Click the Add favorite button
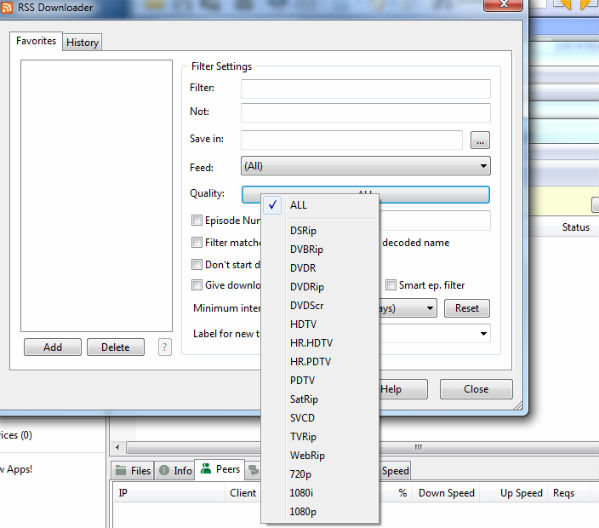The image size is (599, 528). pyautogui.click(x=53, y=347)
